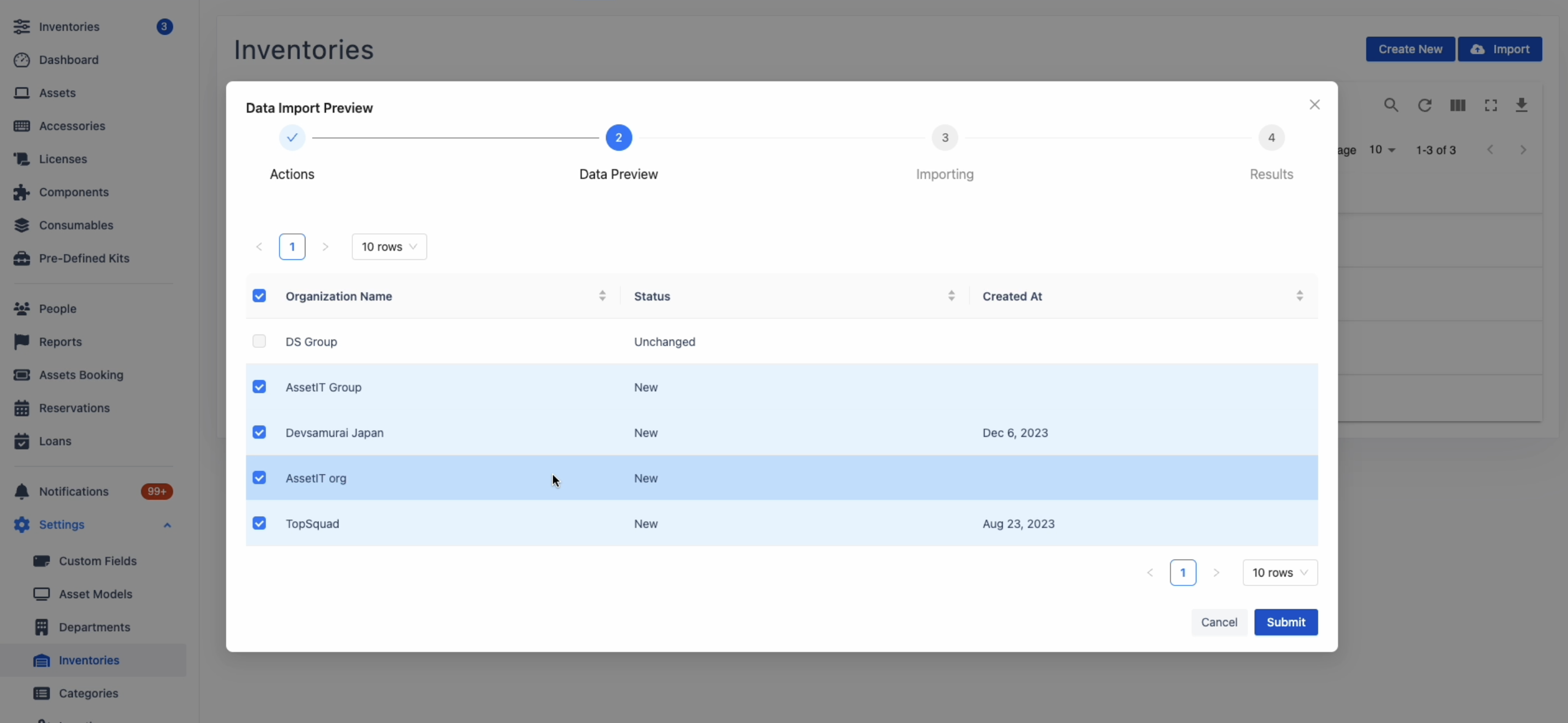Uncheck the TopSquad row checkbox

259,523
